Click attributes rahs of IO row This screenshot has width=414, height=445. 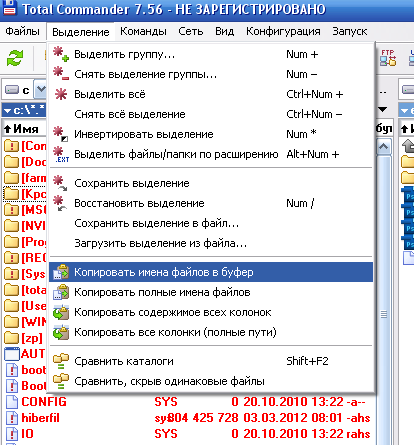coord(358,434)
